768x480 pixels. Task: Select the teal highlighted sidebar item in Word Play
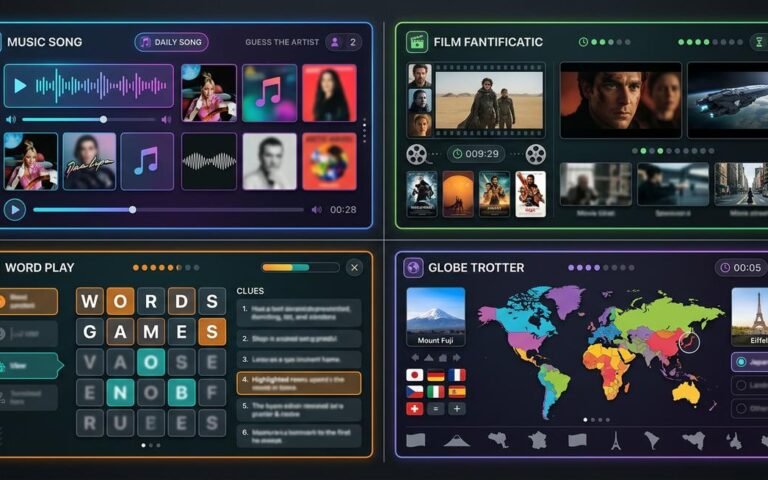[x=30, y=365]
